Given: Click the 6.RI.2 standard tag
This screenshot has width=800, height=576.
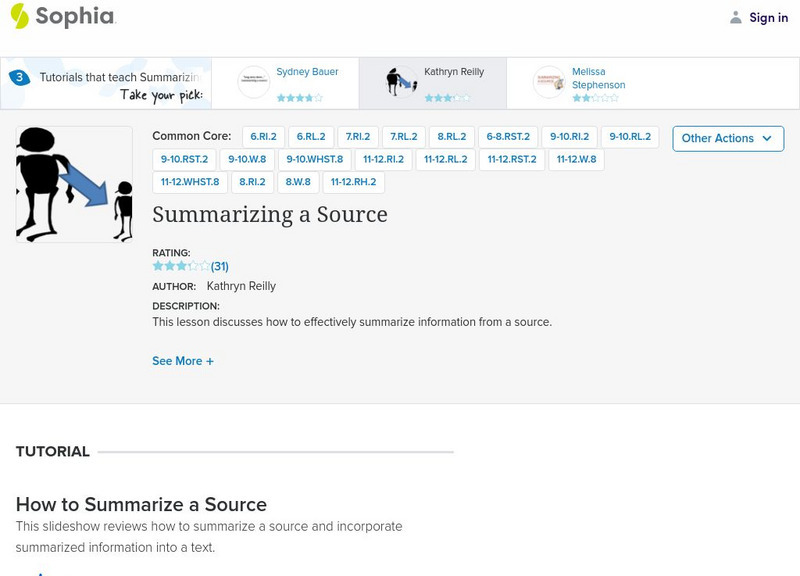Looking at the screenshot, I should pos(263,137).
